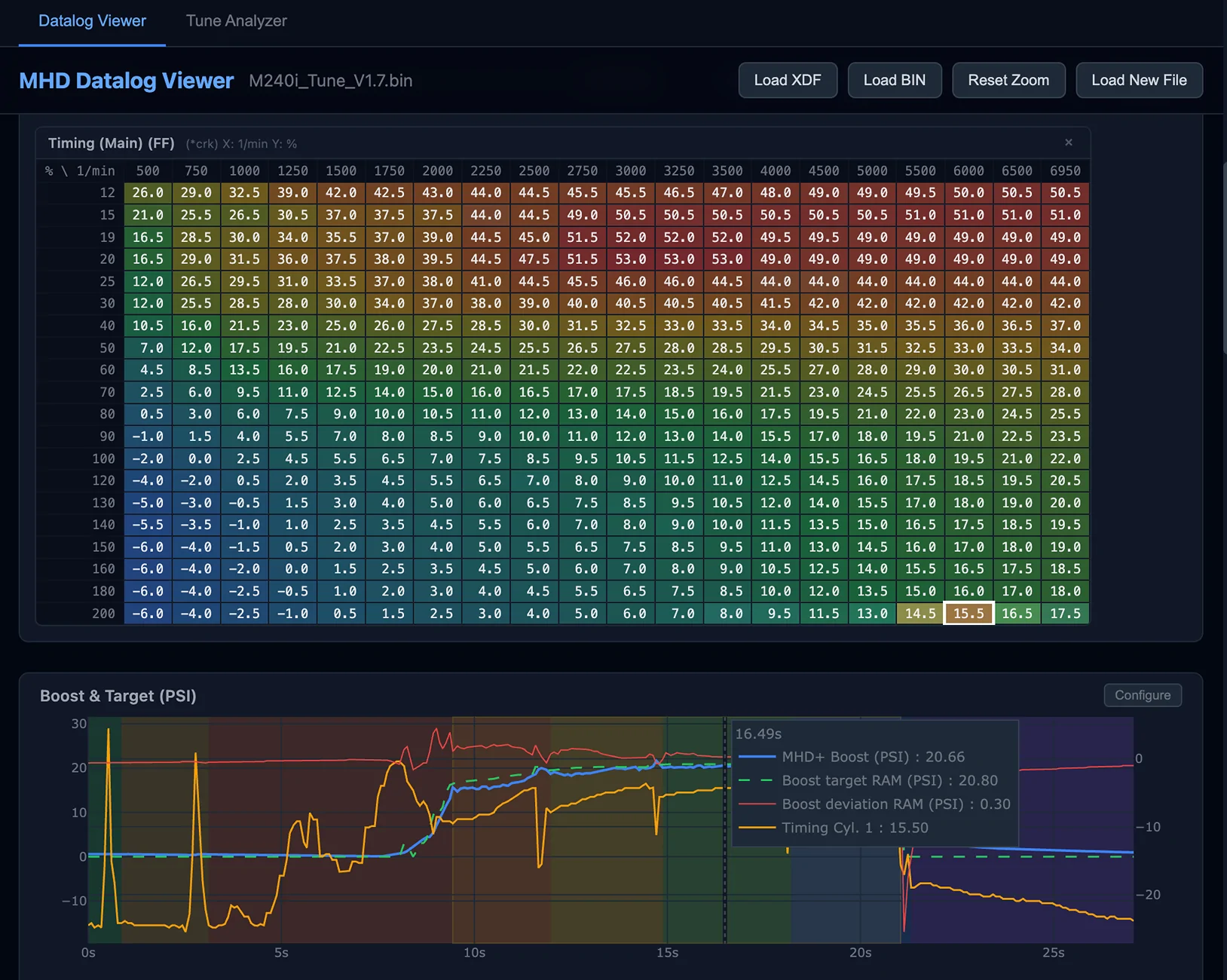Click the Boost & Target (PSI) chart title

tap(118, 696)
